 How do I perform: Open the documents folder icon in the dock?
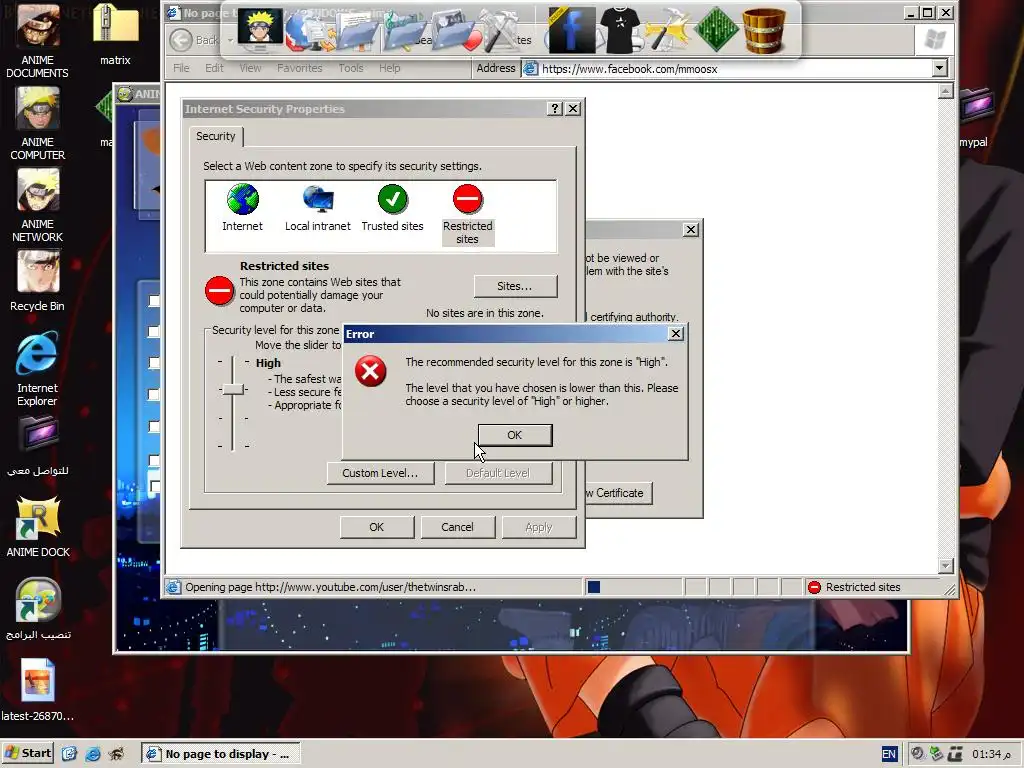click(x=357, y=31)
